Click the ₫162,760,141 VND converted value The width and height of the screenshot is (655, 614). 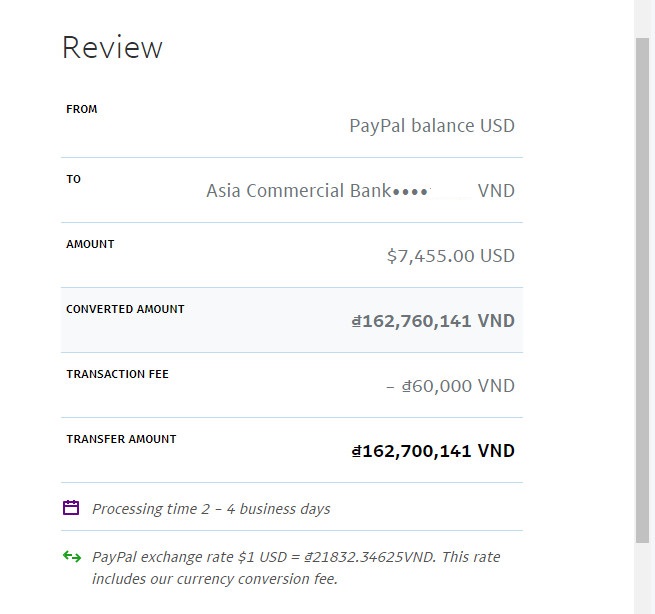tap(432, 321)
